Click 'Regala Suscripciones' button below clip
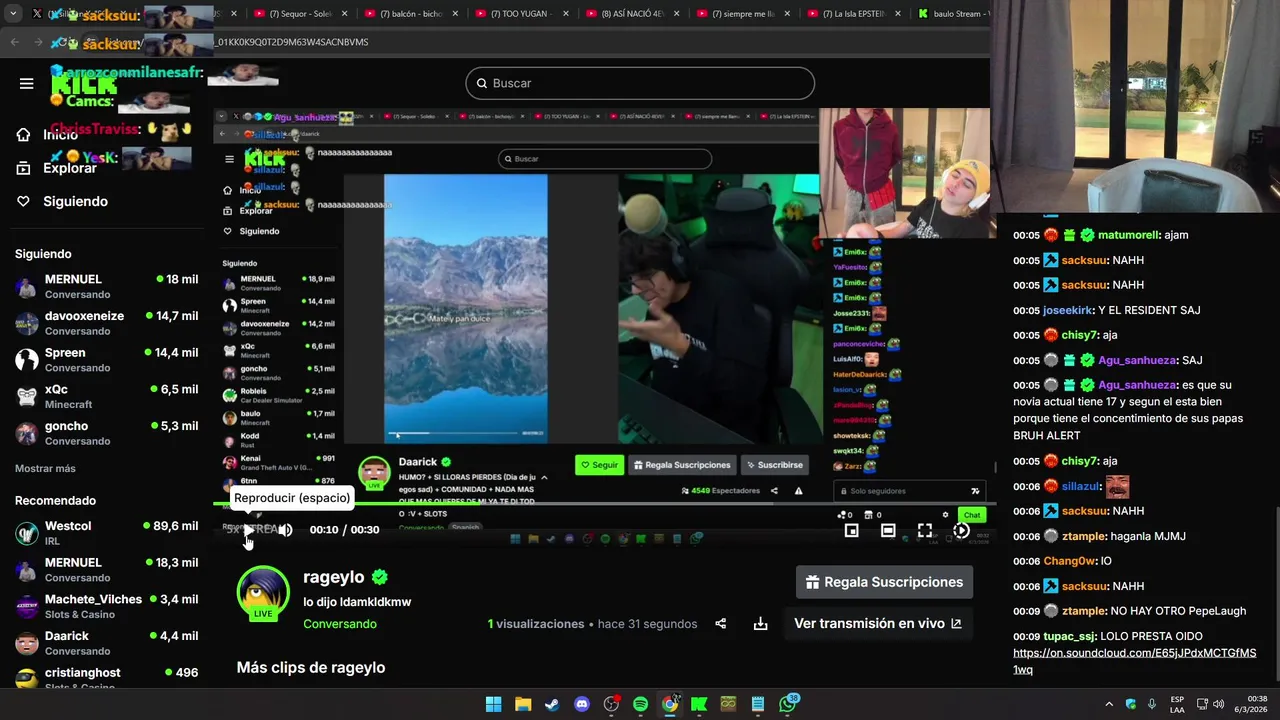The image size is (1280, 720). pyautogui.click(x=884, y=582)
